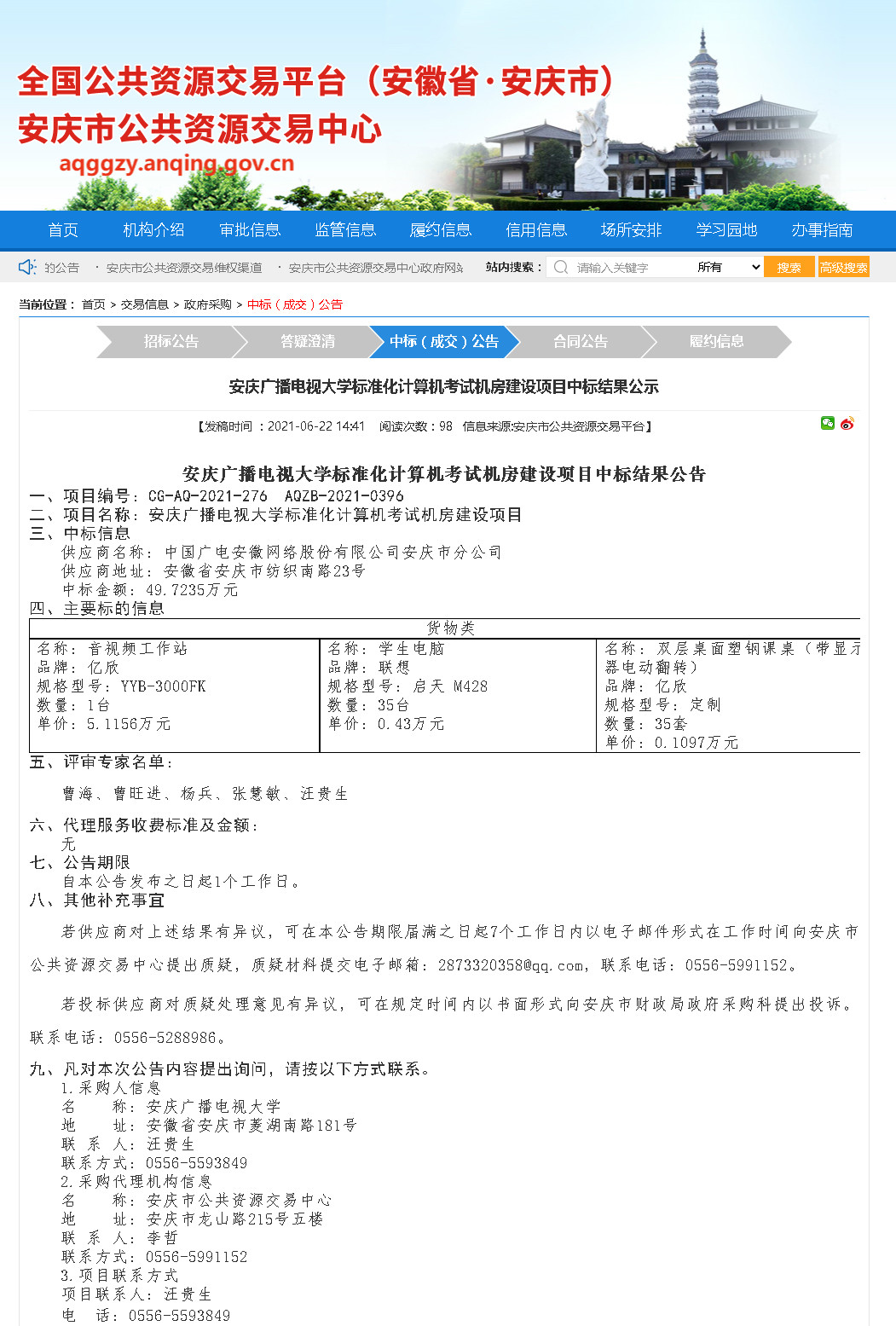Viewport: 896px width, 1326px height.
Task: Open 办事指南 in the navigation bar
Action: tap(822, 230)
